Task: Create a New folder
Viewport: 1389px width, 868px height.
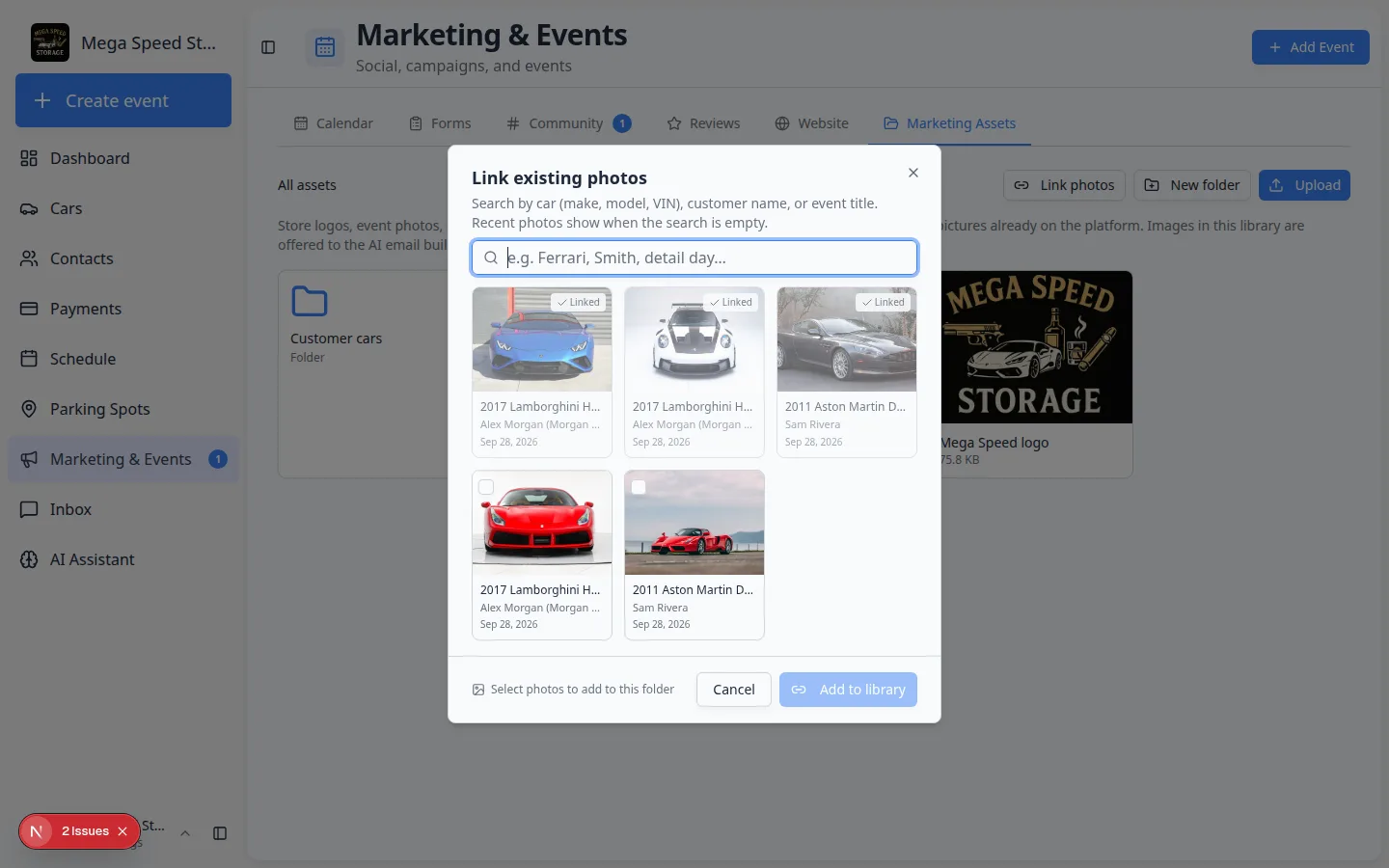Action: 1192,185
